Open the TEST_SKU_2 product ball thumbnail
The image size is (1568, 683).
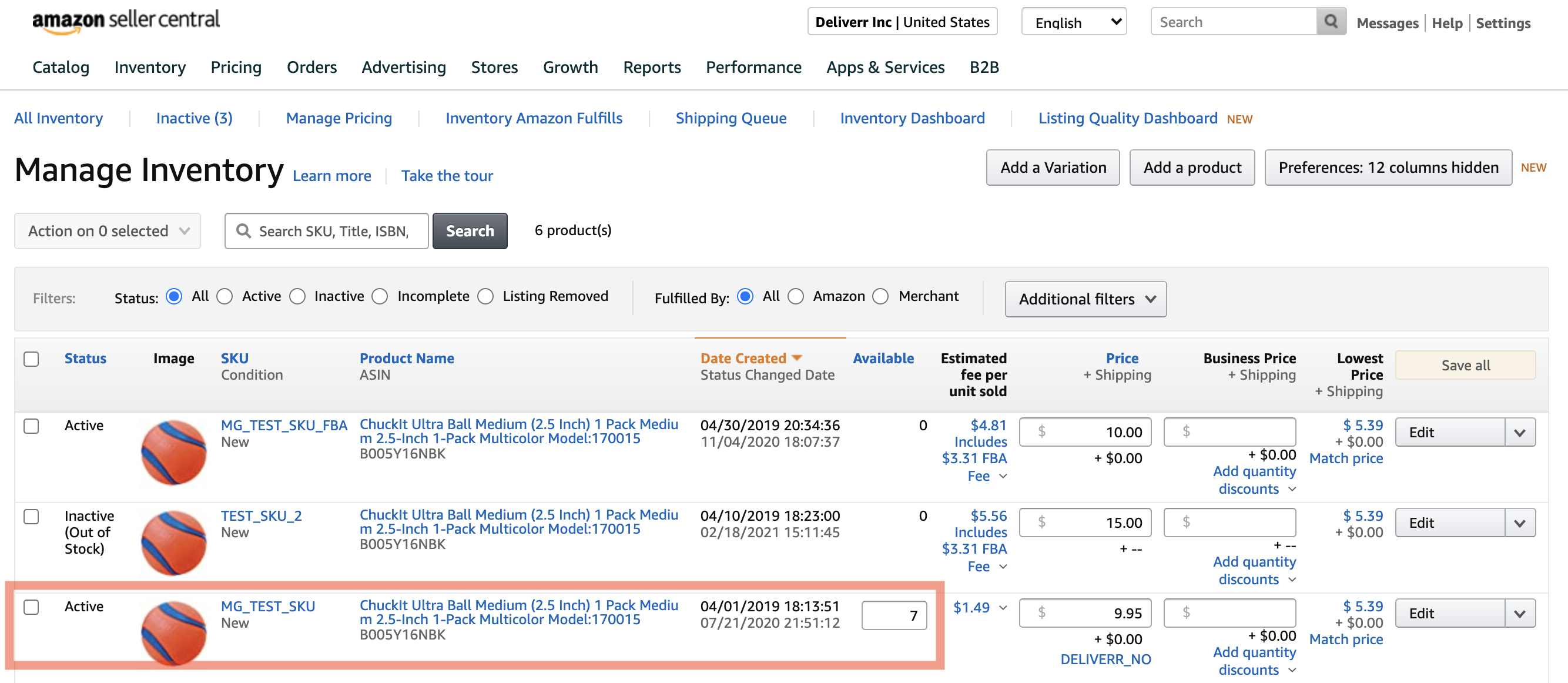pos(173,543)
